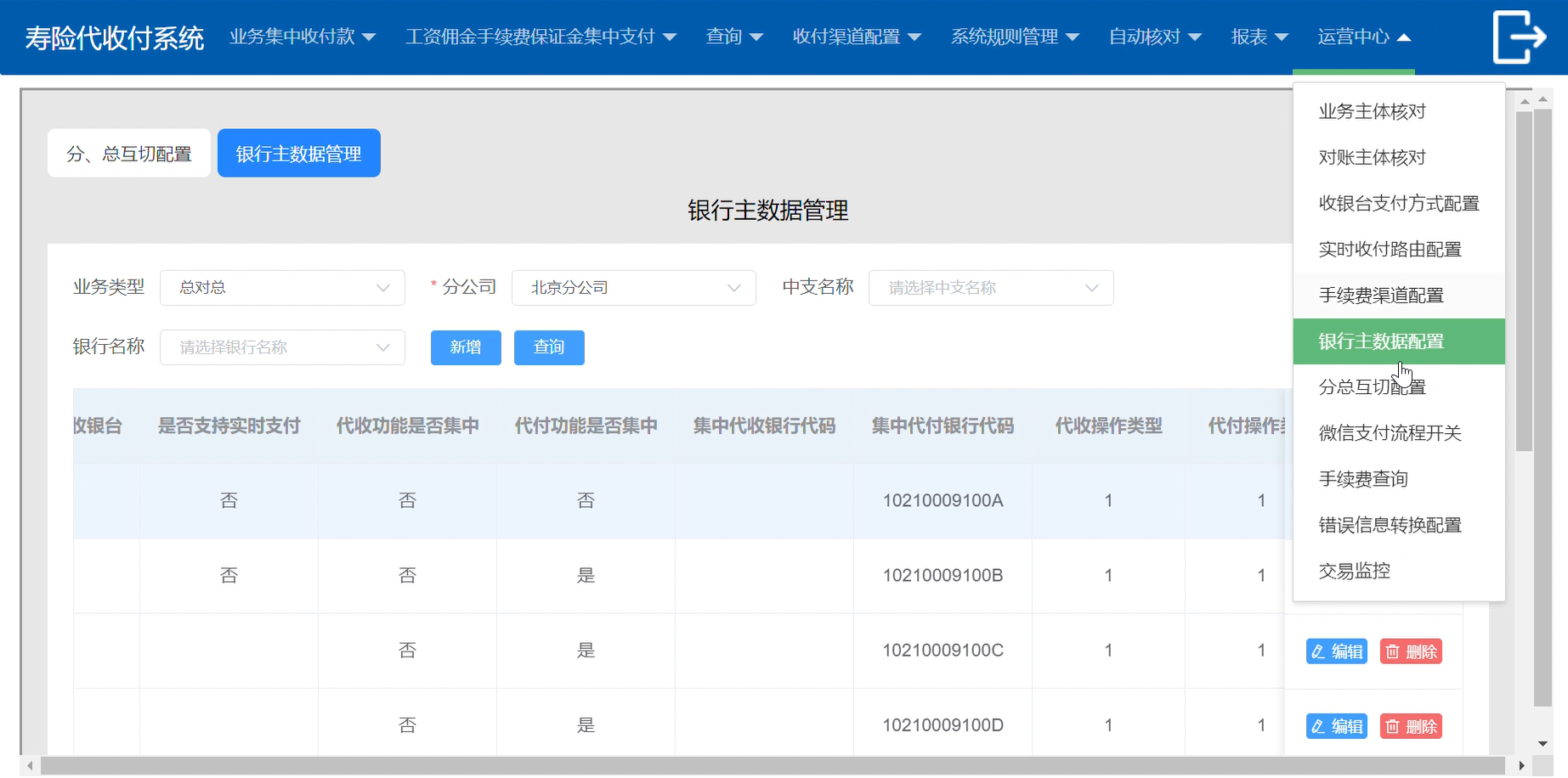Select 实时收付路由配置 entry
1568x778 pixels.
tap(1399, 249)
